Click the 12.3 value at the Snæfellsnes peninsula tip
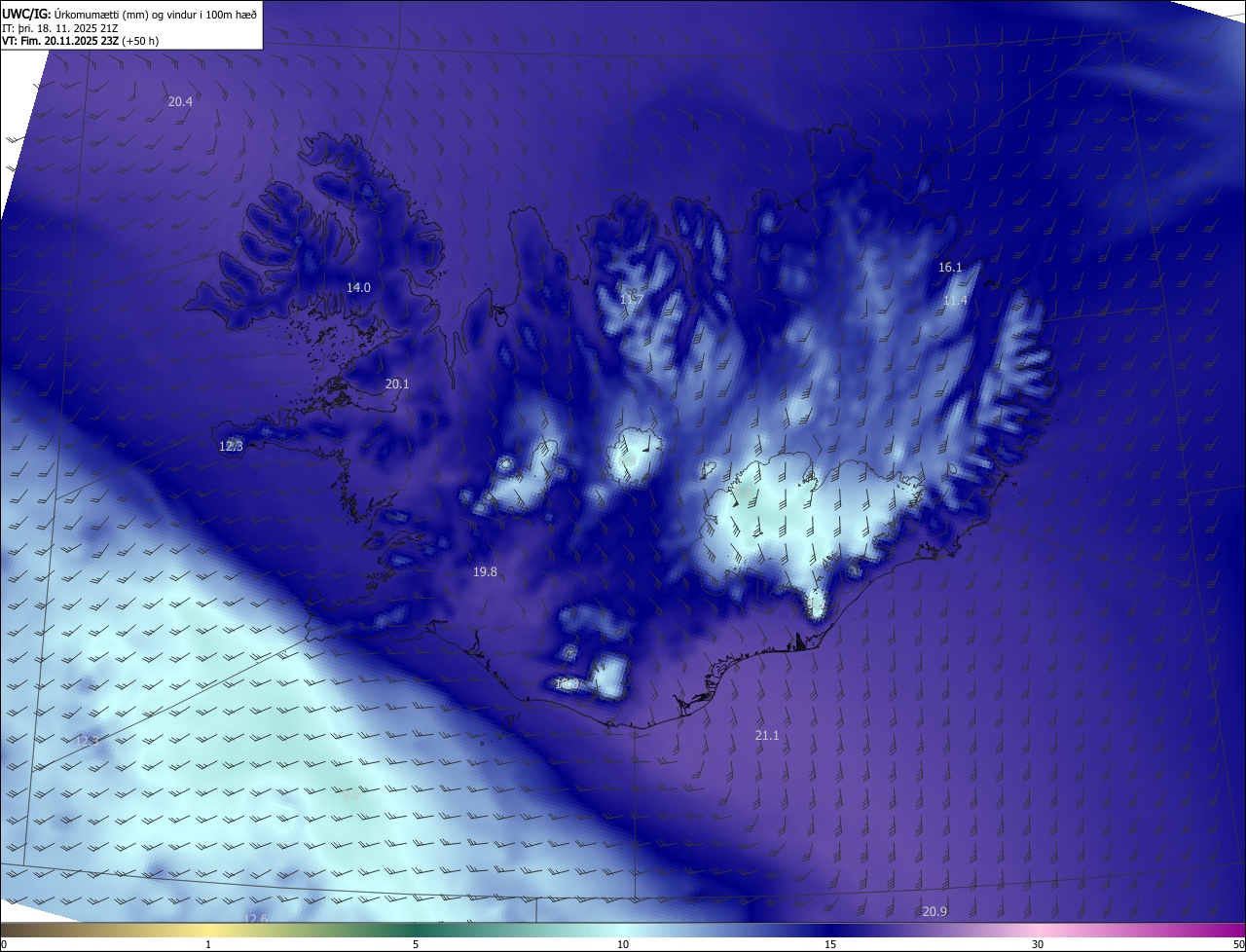 click(x=231, y=446)
